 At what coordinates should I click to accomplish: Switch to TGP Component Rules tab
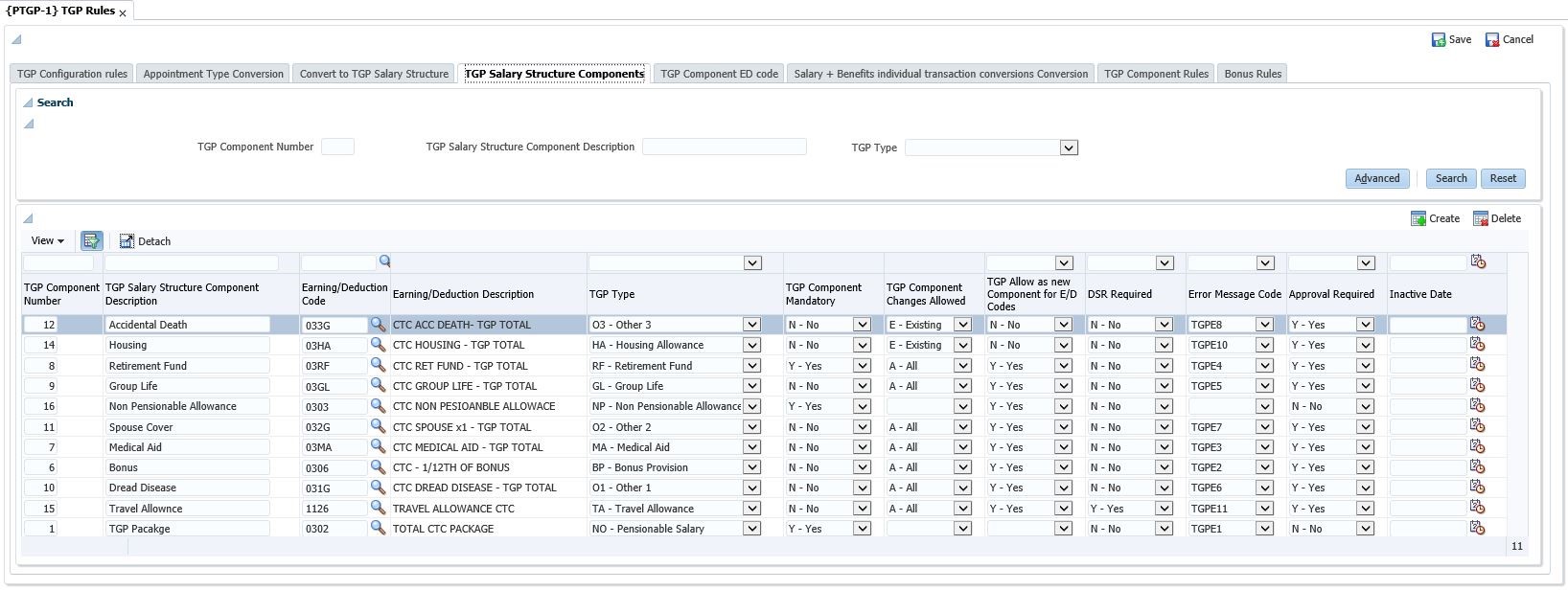[x=1156, y=74]
